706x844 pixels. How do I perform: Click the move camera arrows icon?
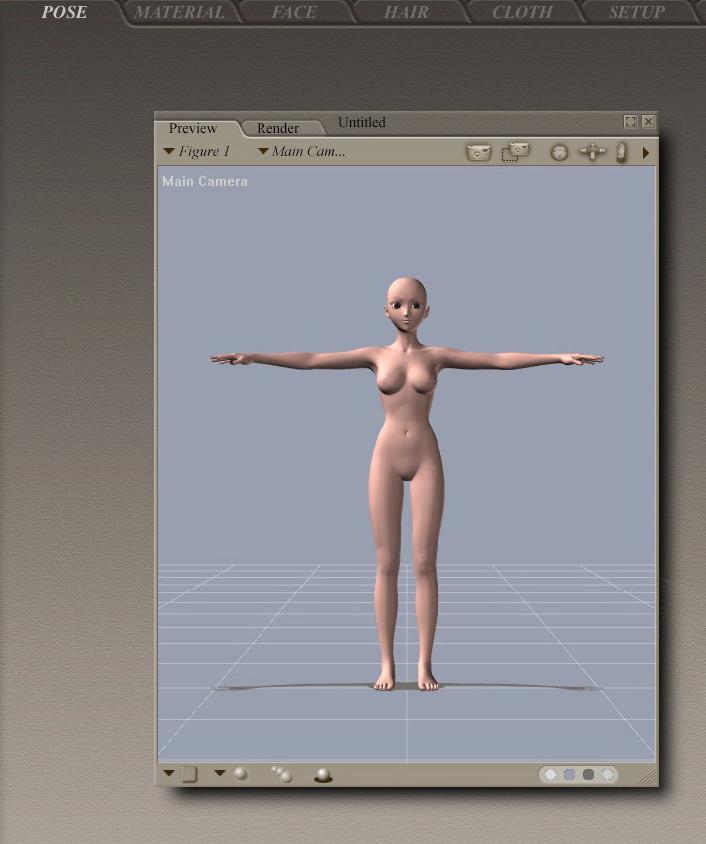(593, 153)
